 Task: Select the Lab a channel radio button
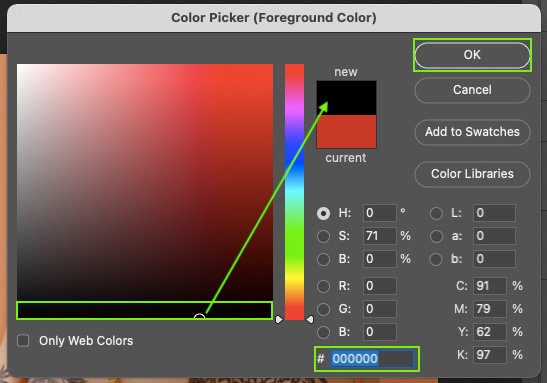coord(436,236)
